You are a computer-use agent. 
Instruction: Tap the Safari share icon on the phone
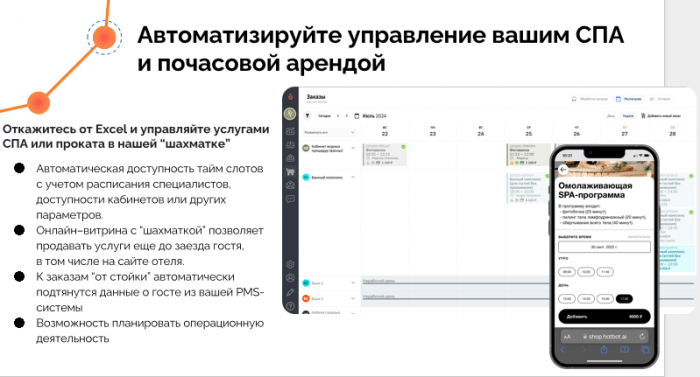[604, 350]
